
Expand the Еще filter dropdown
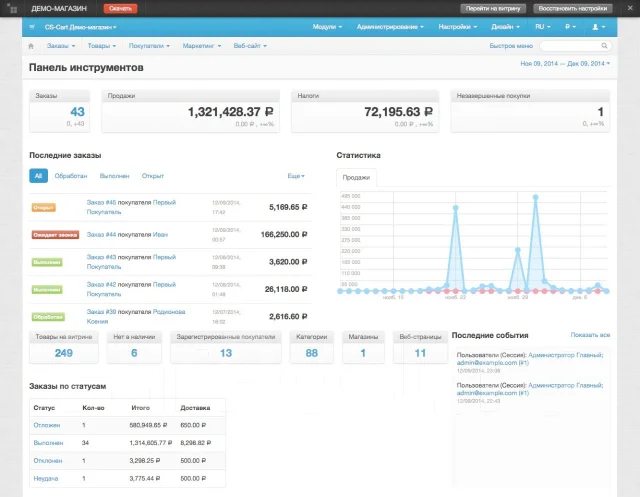[296, 176]
